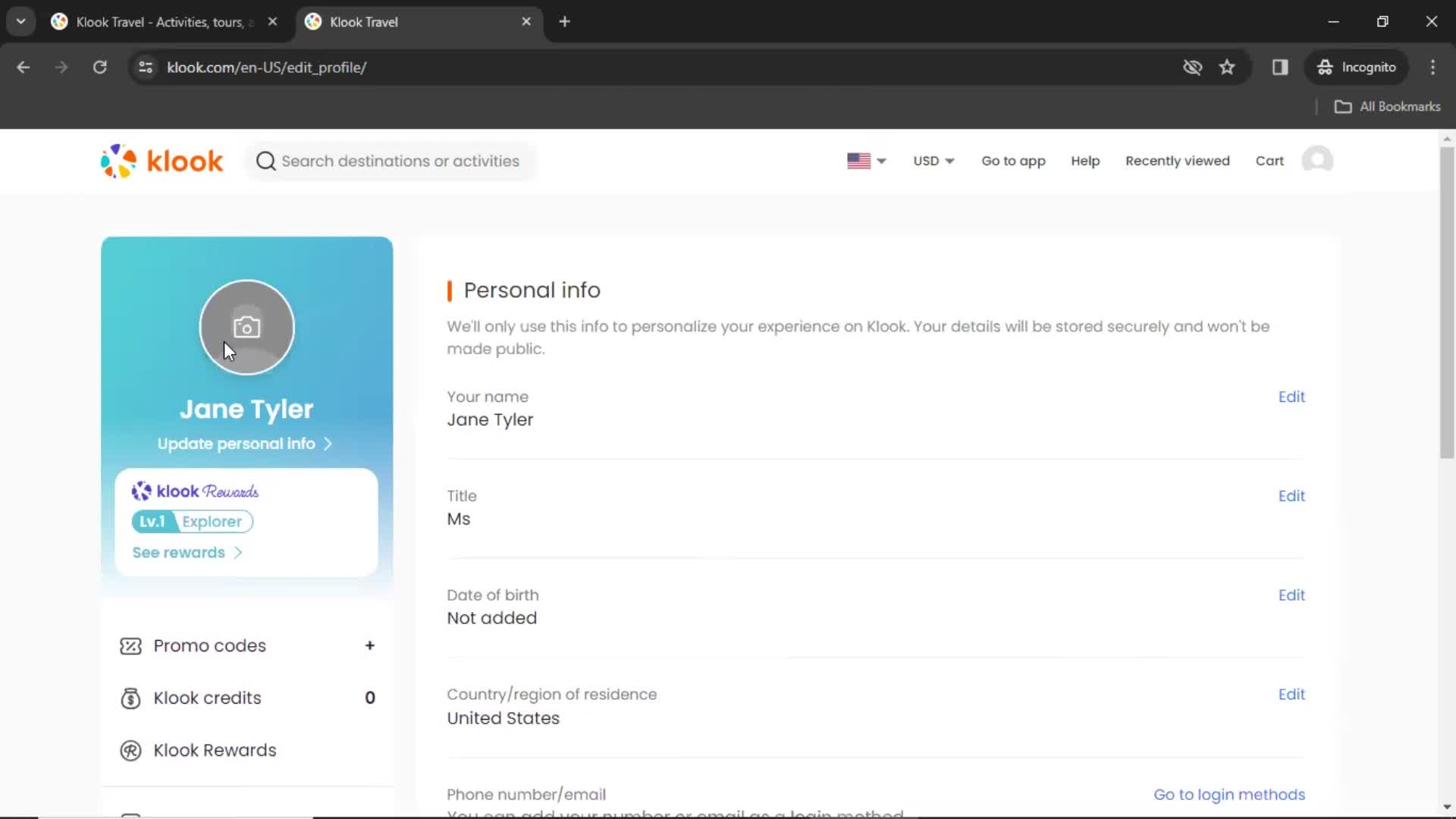Screen dimensions: 1456x819
Task: Click the USD currency icon
Action: [x=932, y=161]
